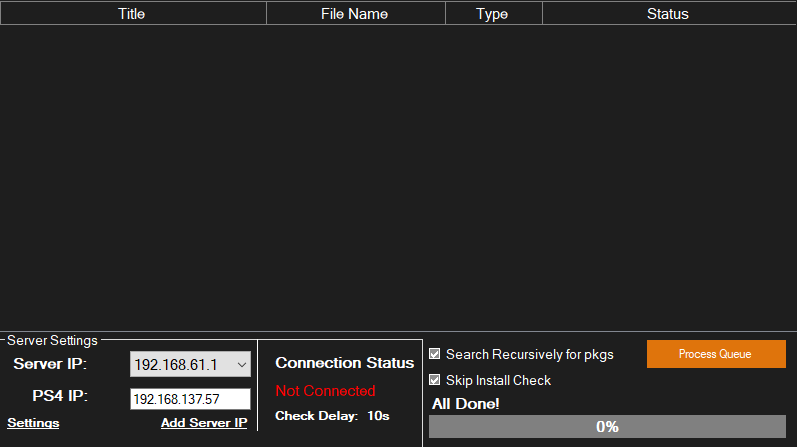Click the Status column header
Image resolution: width=797 pixels, height=447 pixels.
[667, 14]
